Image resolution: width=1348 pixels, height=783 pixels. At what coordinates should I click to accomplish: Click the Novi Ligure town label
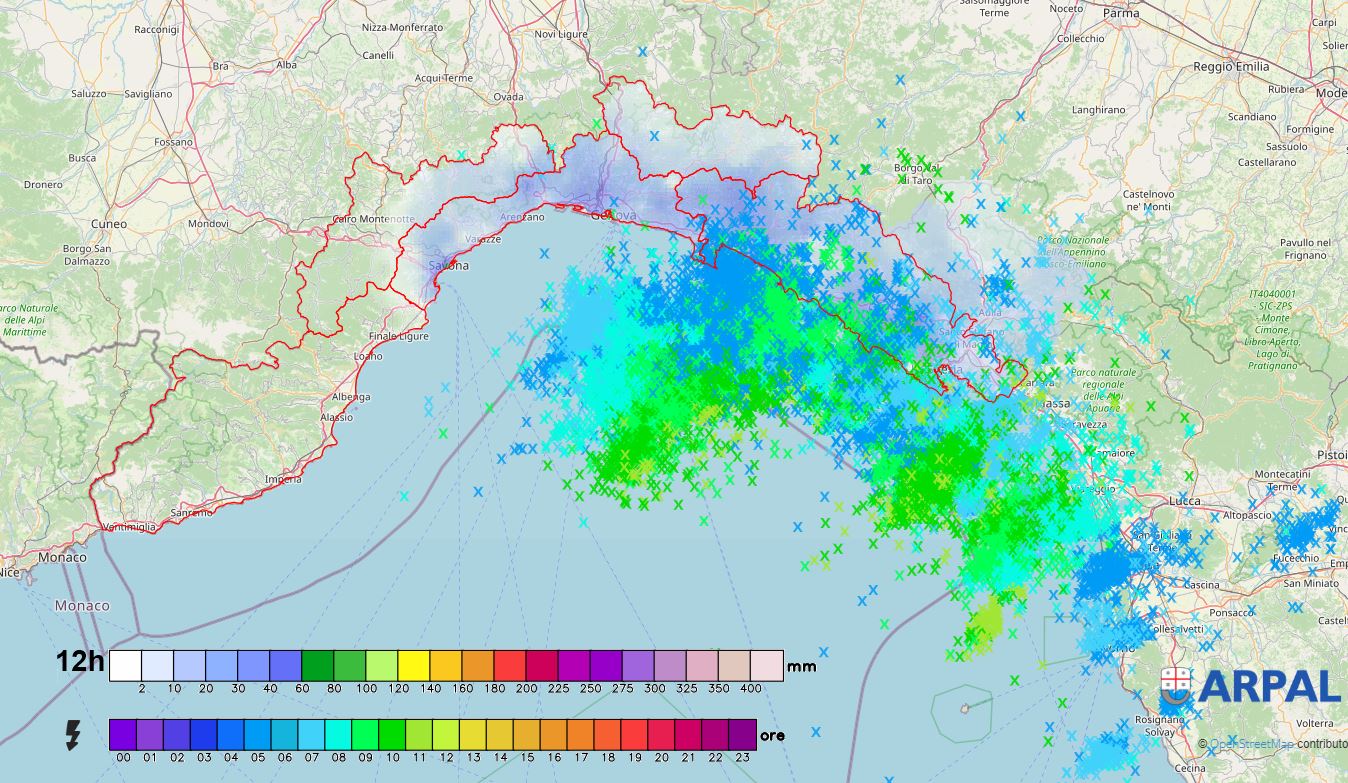pos(560,34)
